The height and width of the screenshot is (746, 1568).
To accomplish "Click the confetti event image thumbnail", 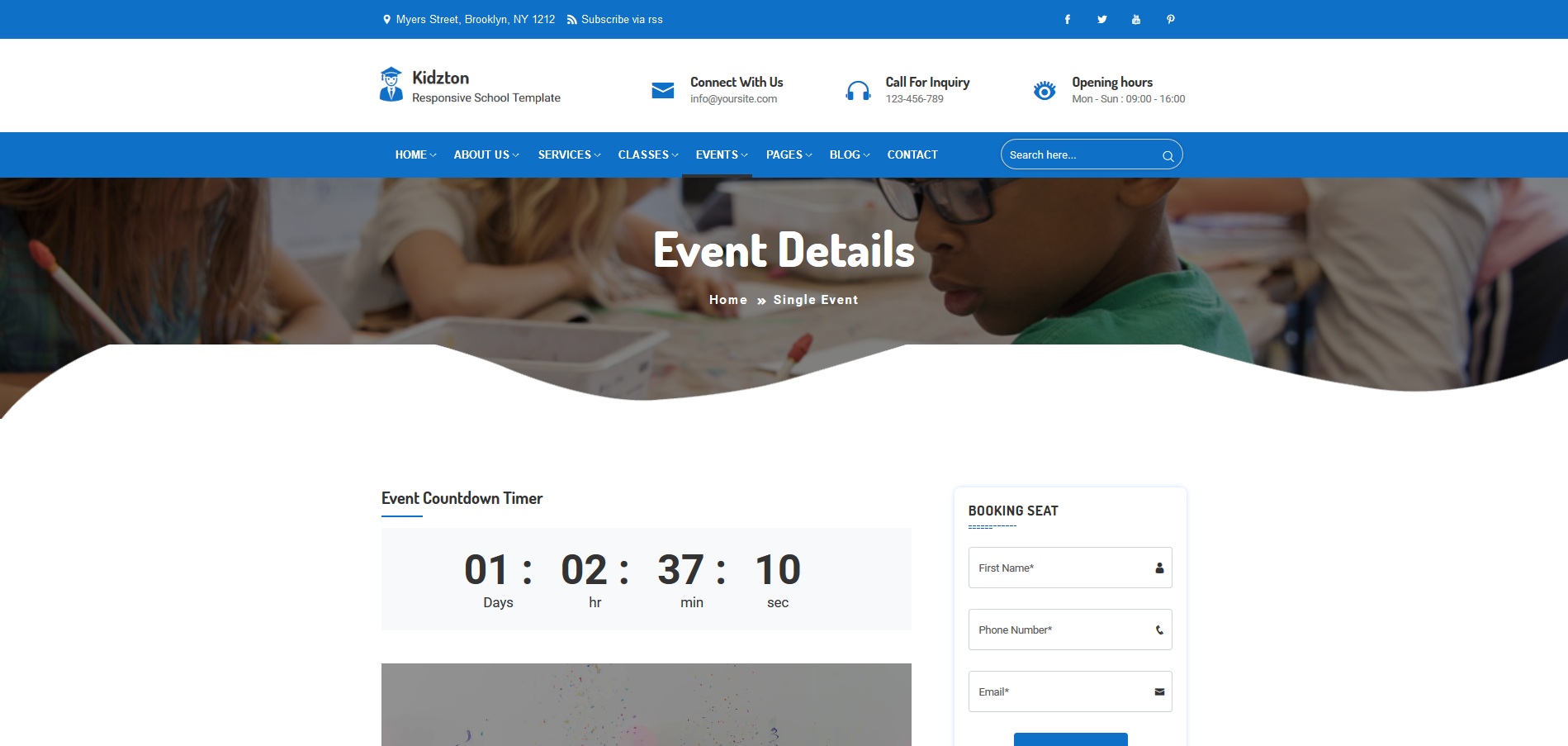I will point(647,705).
